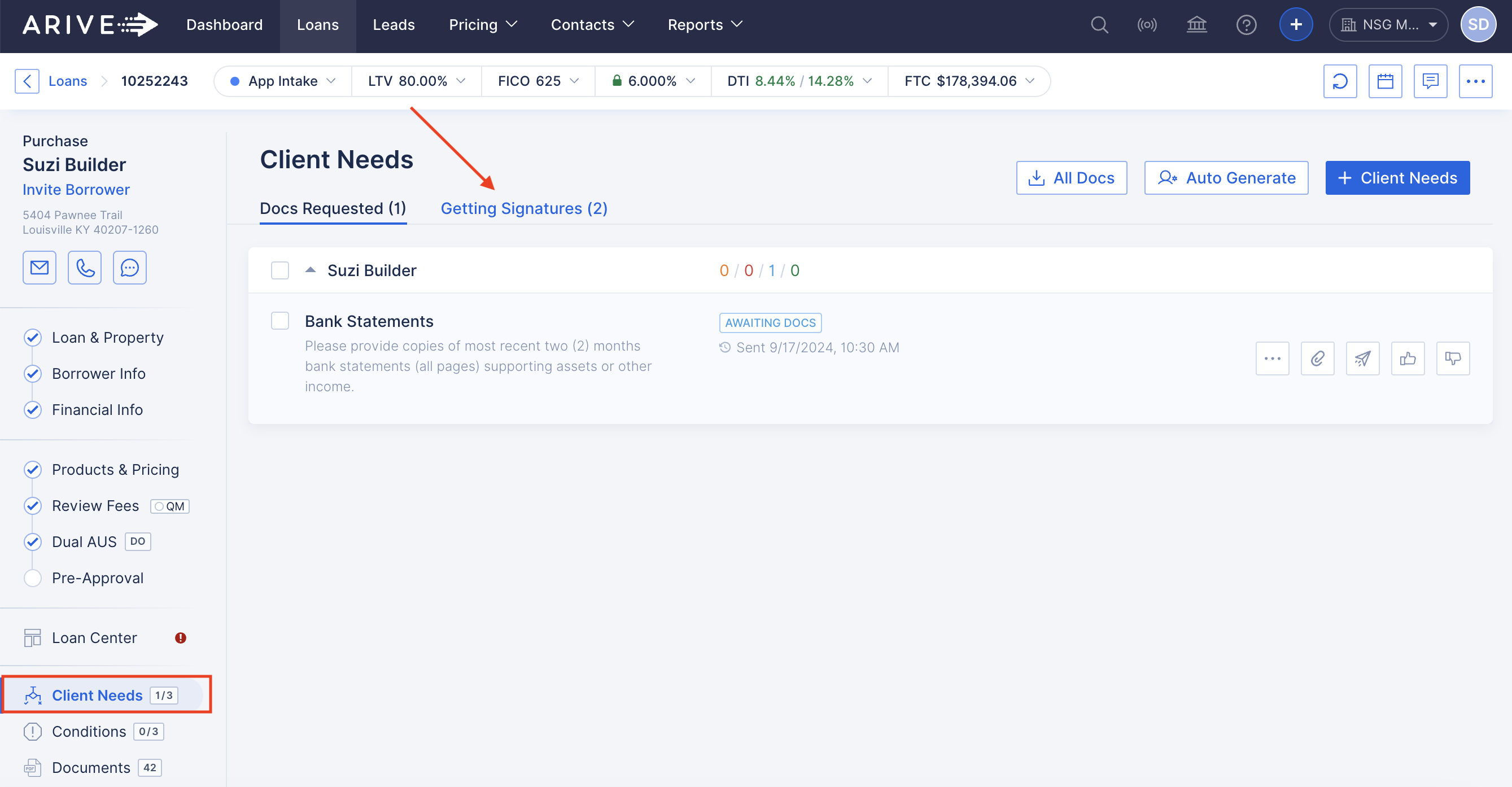The width and height of the screenshot is (1512, 787).
Task: Open the calendar icon in loan header
Action: 1384,81
